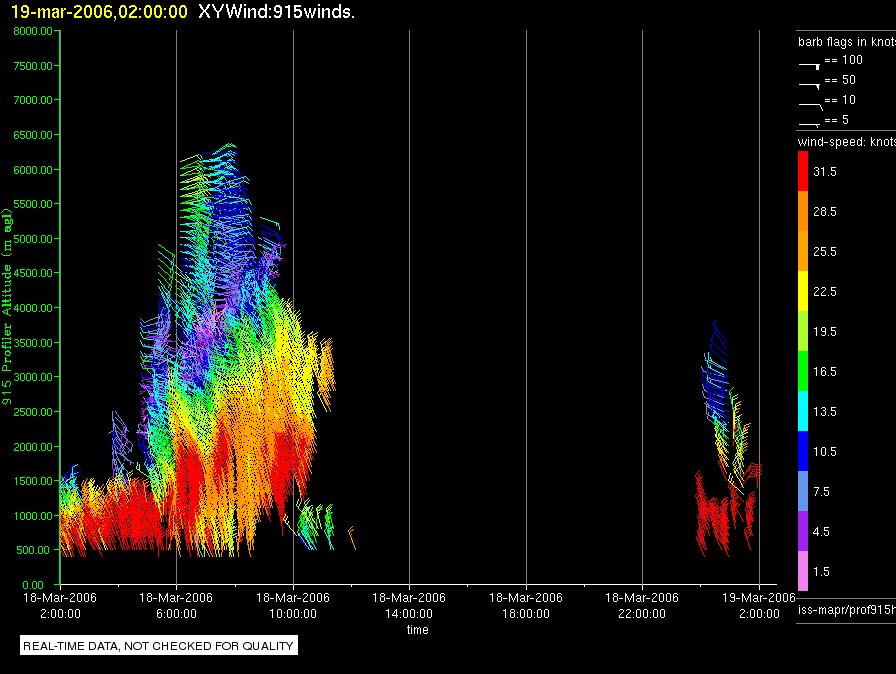Click the 10-knot barb flag symbol
Viewport: 896px width, 674px height.
810,106
